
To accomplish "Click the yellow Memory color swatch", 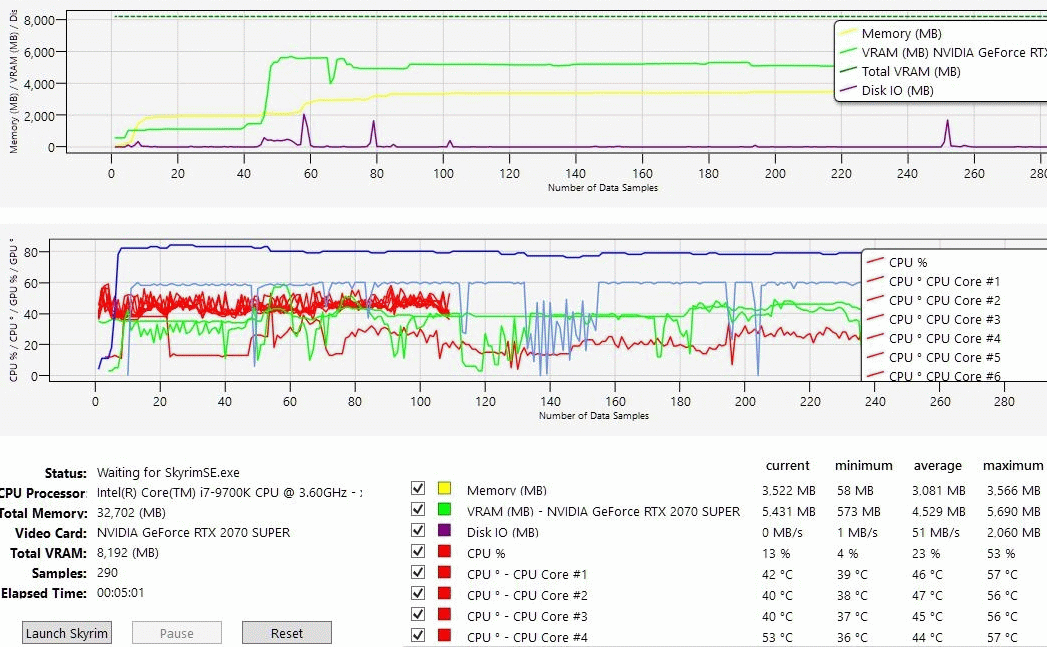I will coord(445,490).
